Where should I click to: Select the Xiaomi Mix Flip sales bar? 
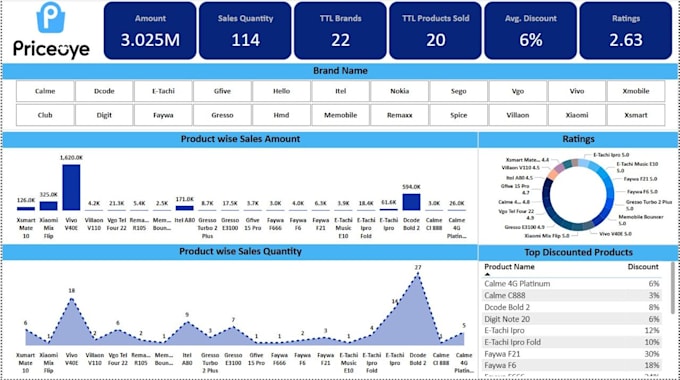coord(49,206)
